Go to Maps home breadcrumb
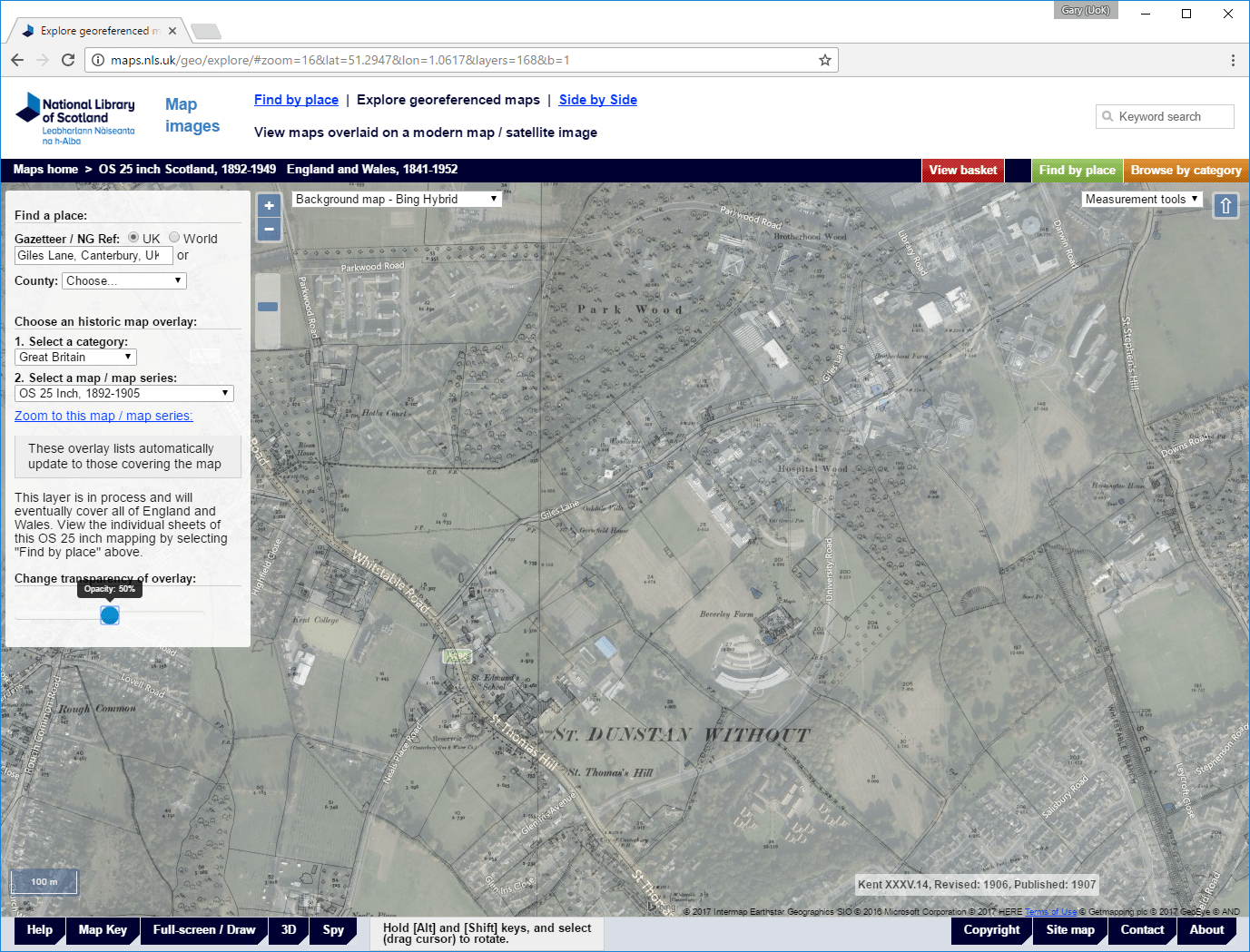This screenshot has height=952, width=1250. 45,170
